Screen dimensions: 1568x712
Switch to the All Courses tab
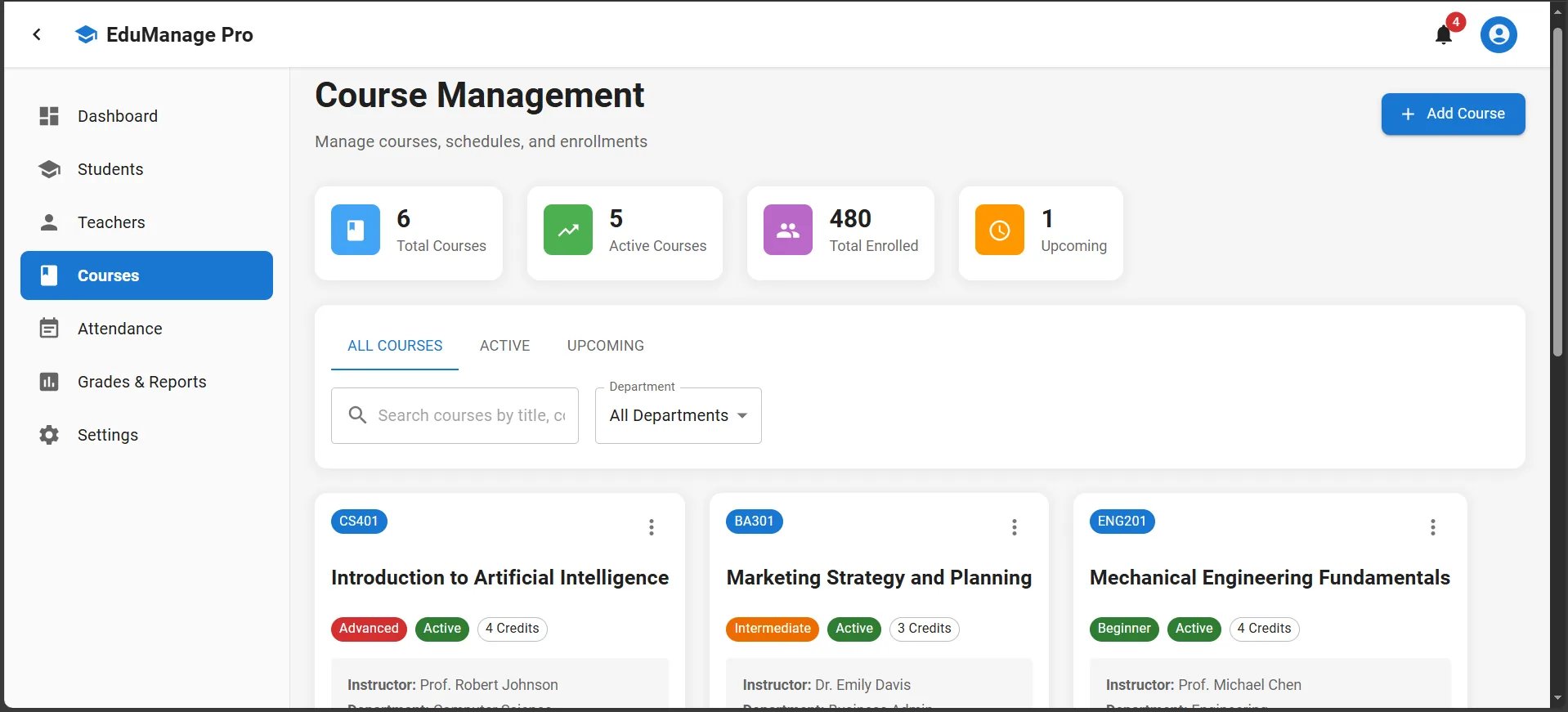395,346
